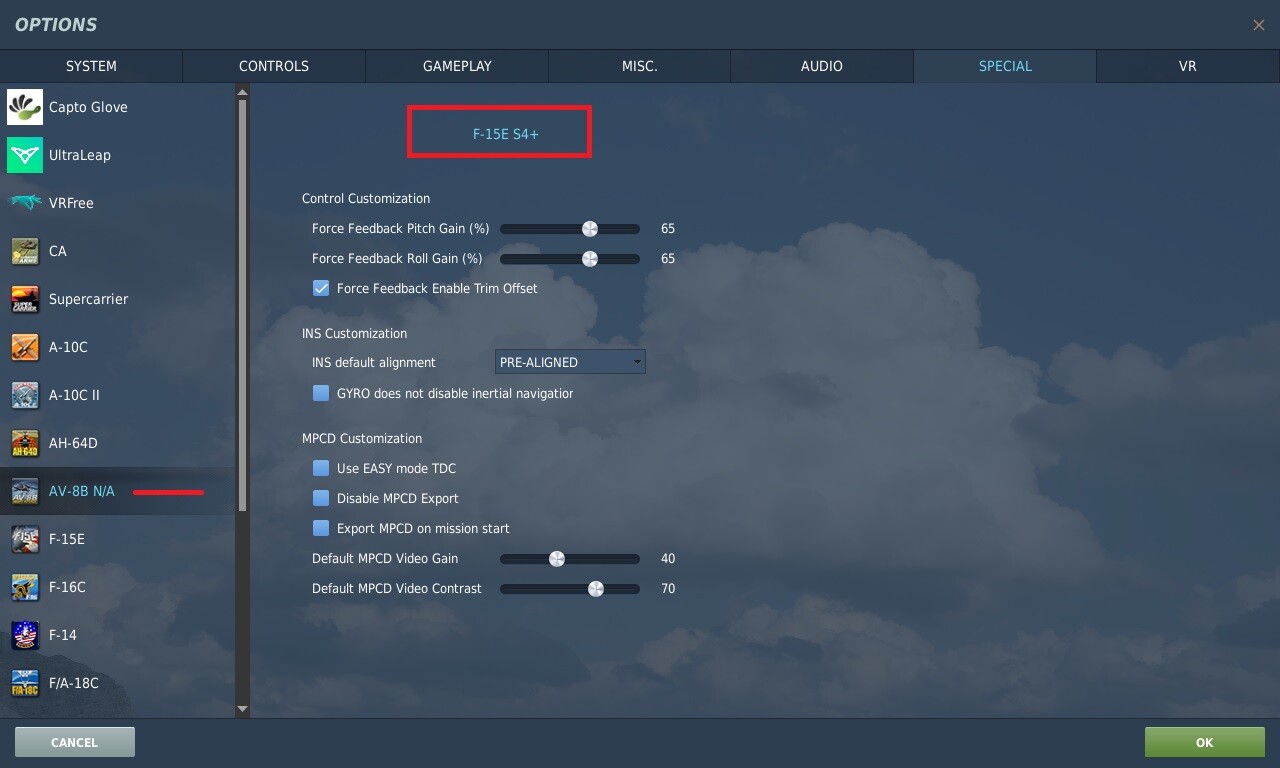1280x768 pixels.
Task: Select F/A-18C in the module list
Action: 118,683
